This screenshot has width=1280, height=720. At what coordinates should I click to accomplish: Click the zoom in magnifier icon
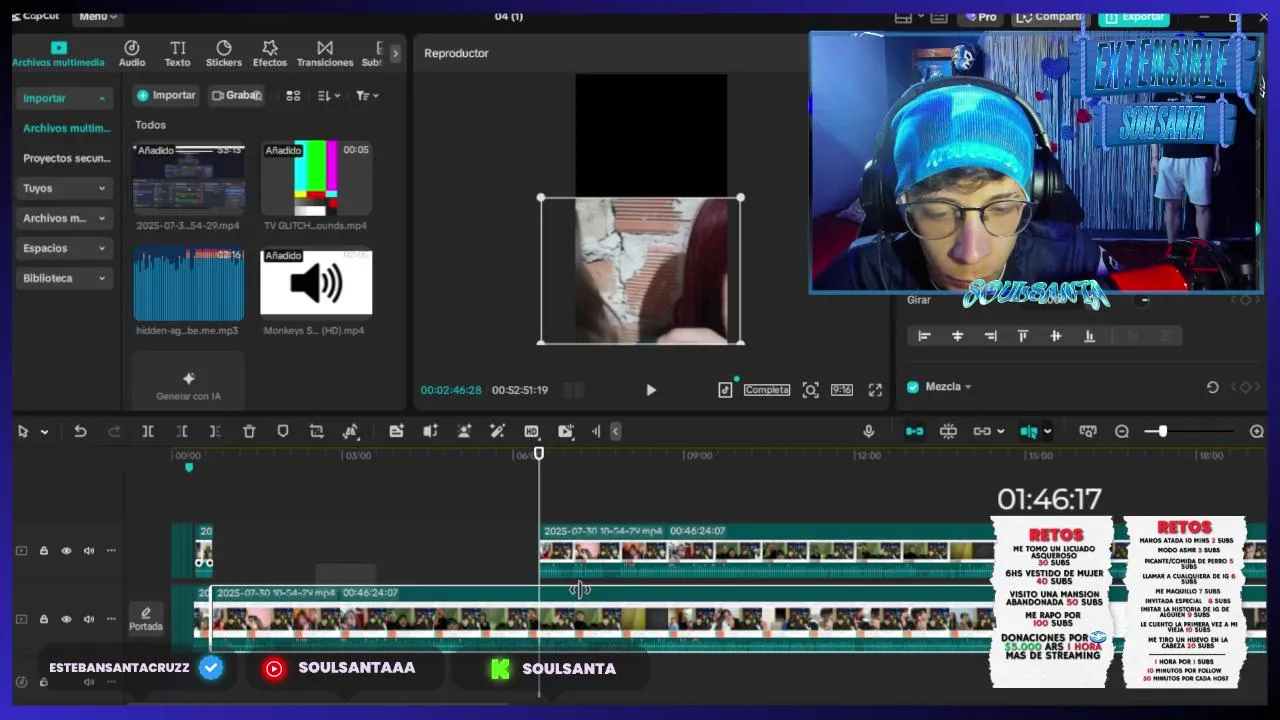tap(1257, 431)
